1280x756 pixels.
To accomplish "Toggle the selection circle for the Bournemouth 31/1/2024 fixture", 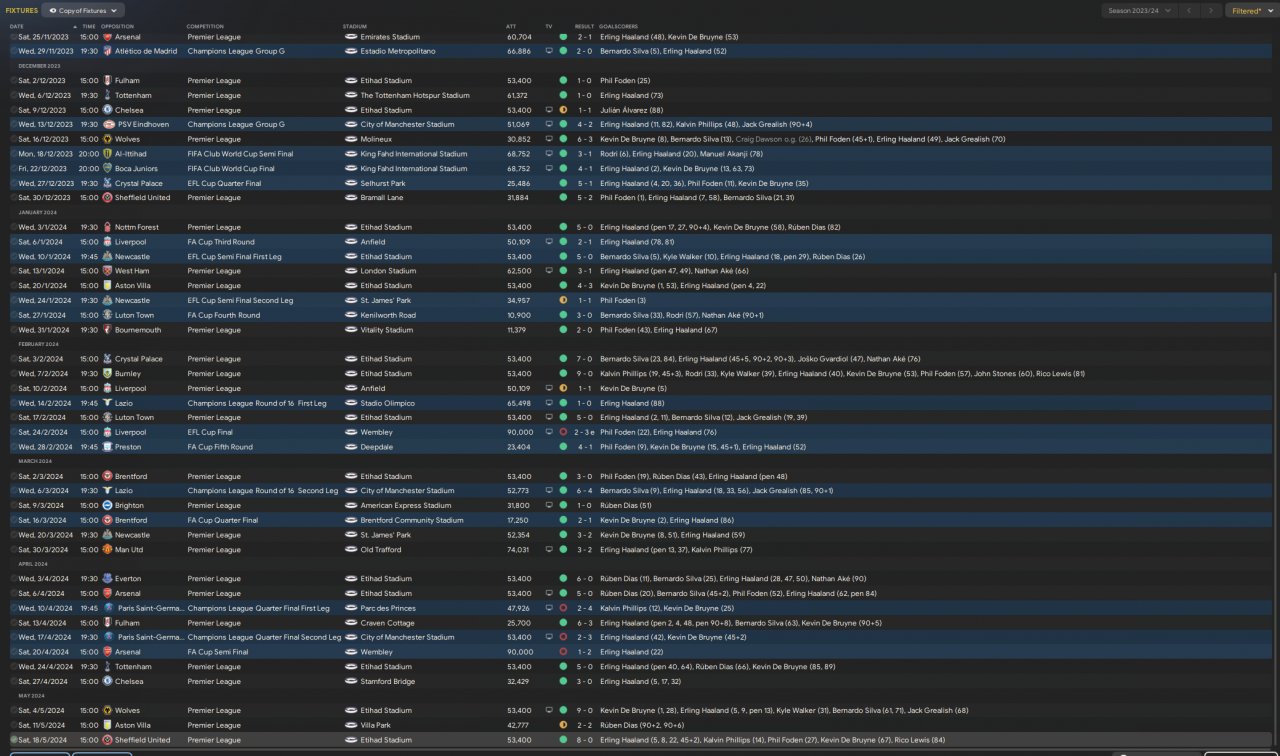I will 13,330.
